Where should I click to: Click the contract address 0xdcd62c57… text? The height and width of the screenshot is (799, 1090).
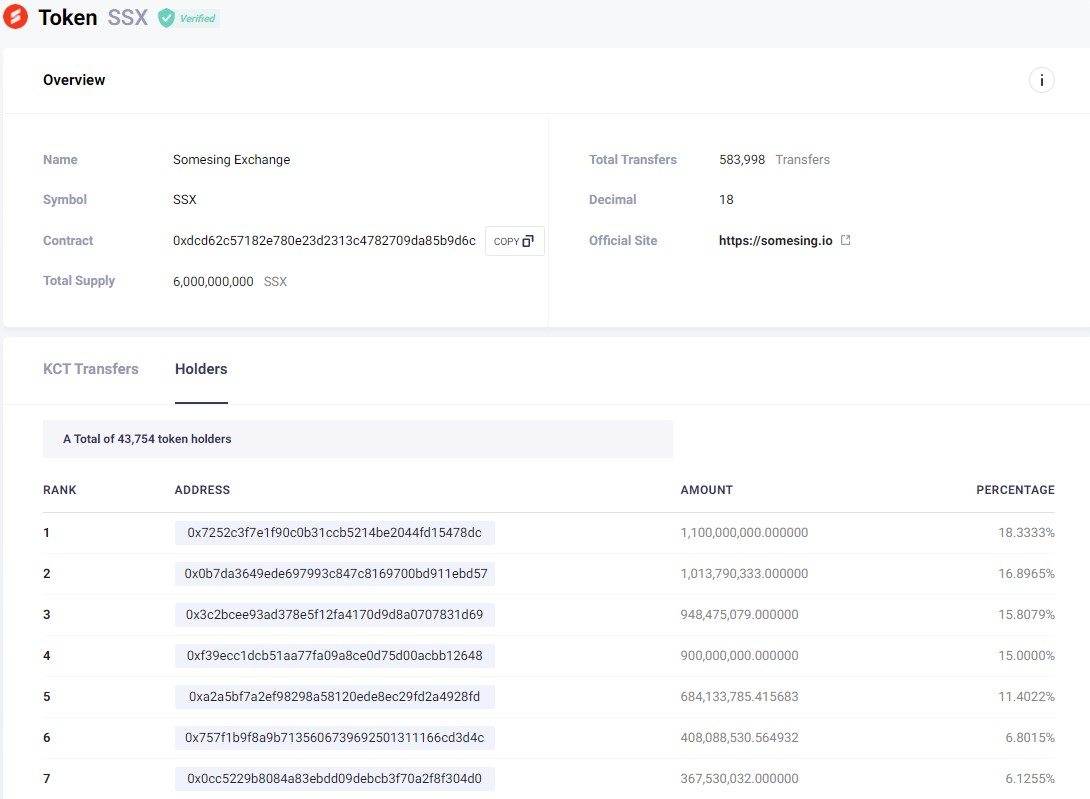tap(324, 241)
